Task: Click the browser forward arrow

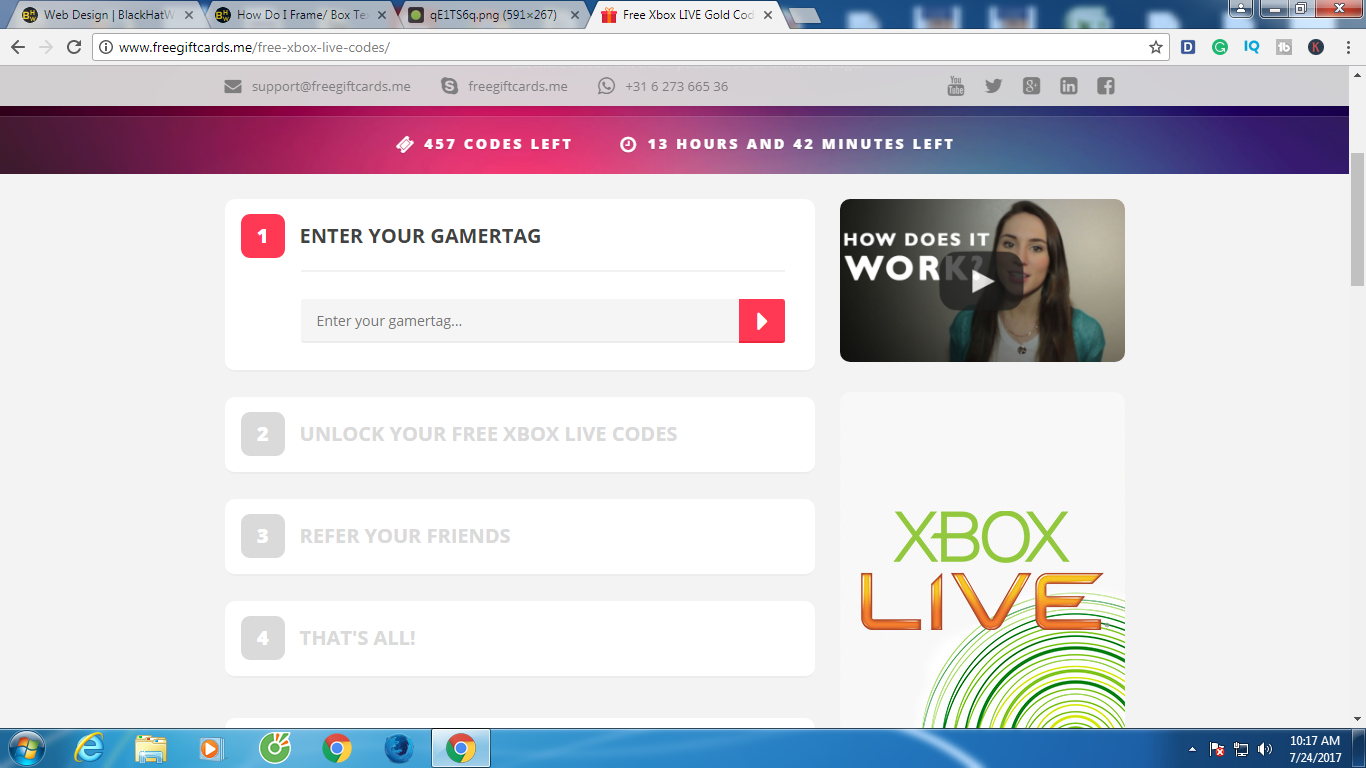Action: coord(46,47)
